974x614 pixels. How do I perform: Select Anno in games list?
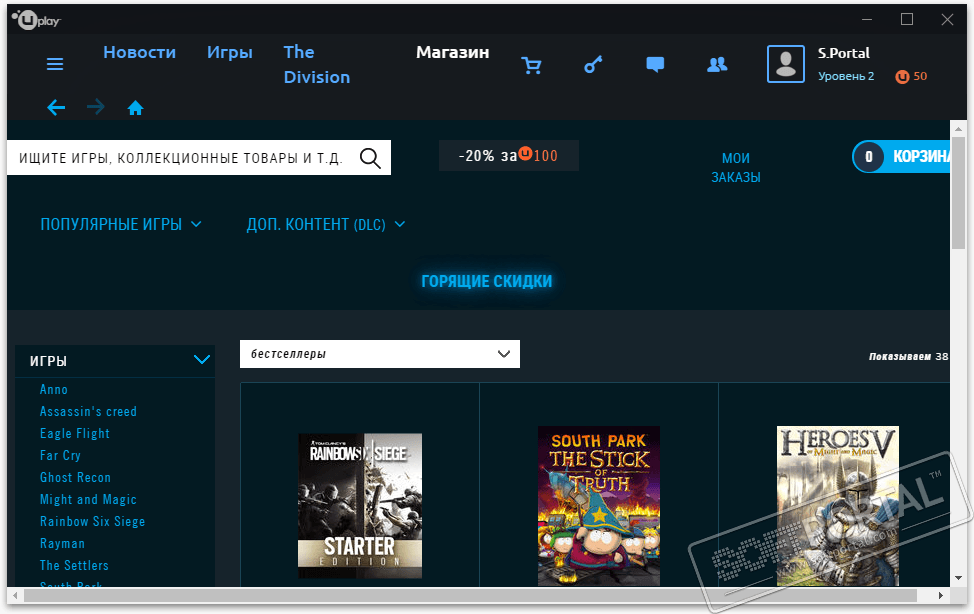click(x=54, y=390)
